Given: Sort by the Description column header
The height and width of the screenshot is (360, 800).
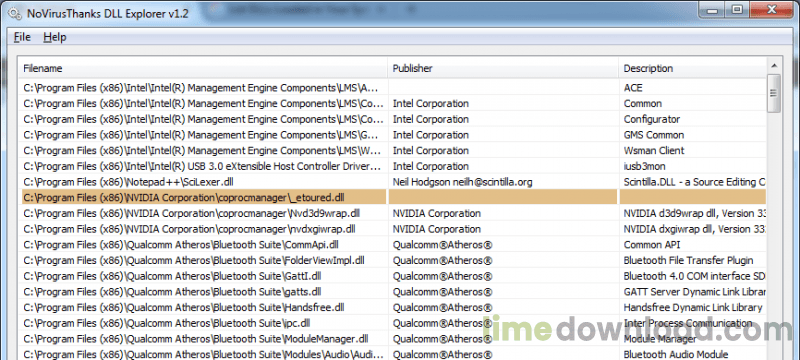Looking at the screenshot, I should 693,68.
